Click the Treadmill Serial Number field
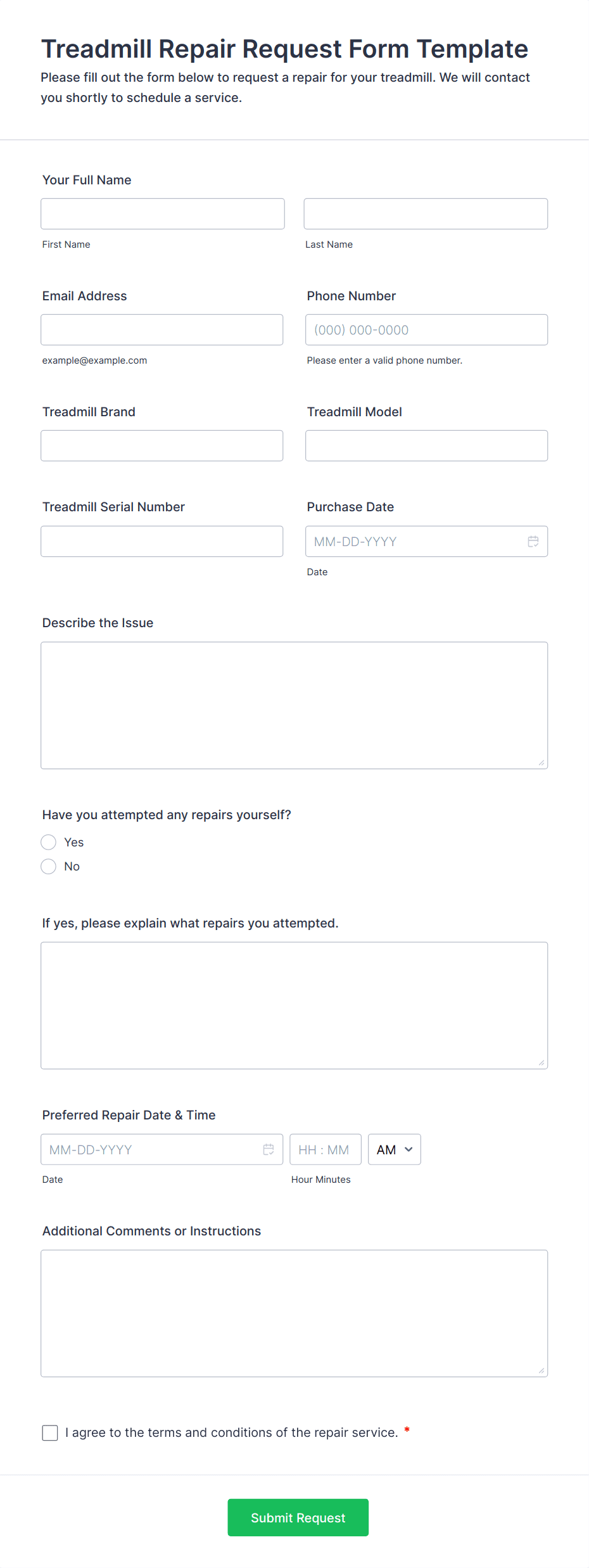The image size is (589, 1568). tap(161, 541)
